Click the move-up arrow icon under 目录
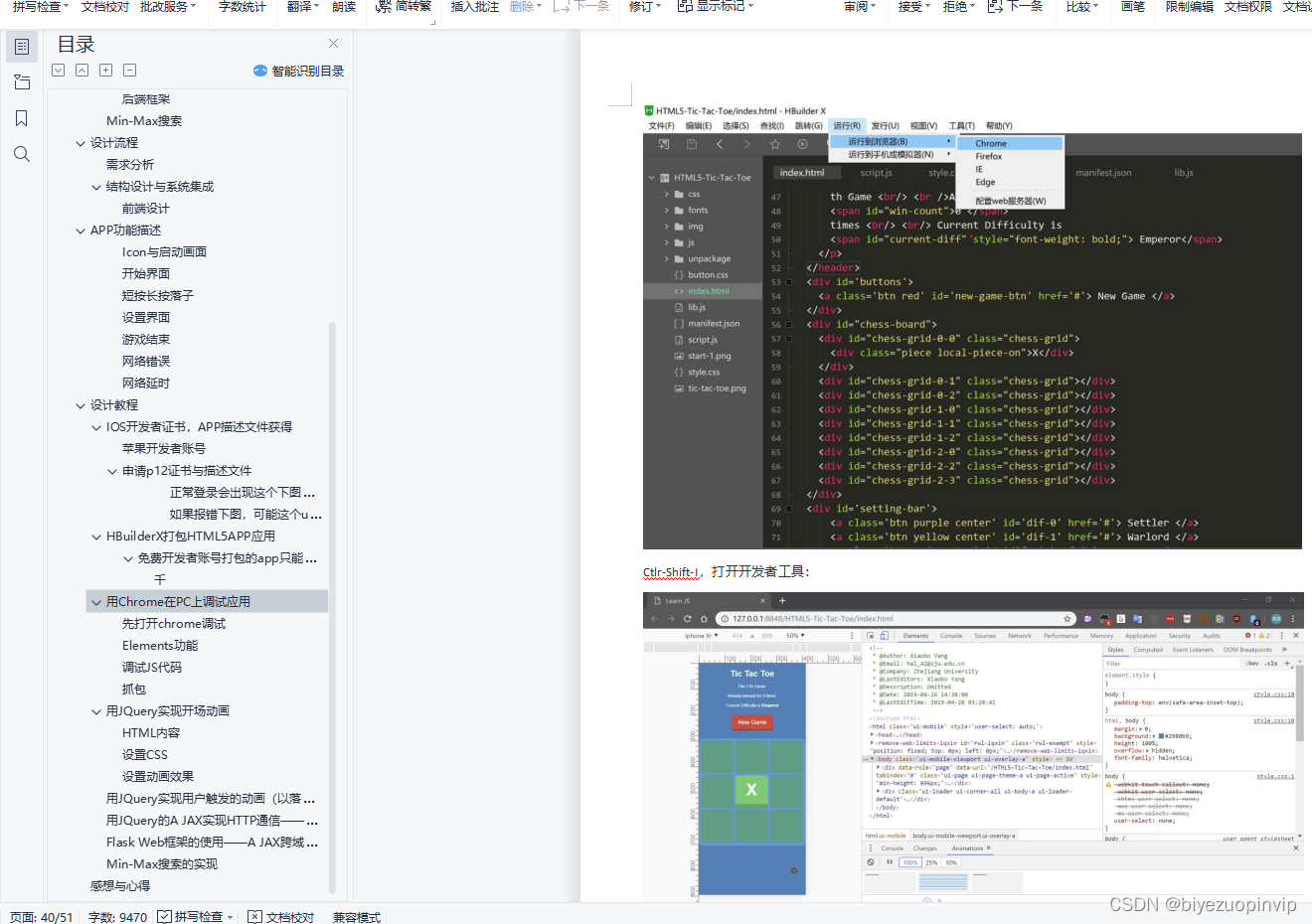The width and height of the screenshot is (1312, 924). click(82, 71)
